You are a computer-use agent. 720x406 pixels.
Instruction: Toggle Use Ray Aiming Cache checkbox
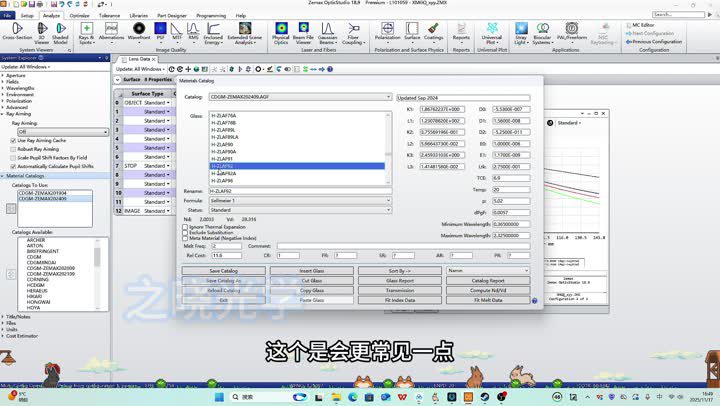(13, 141)
